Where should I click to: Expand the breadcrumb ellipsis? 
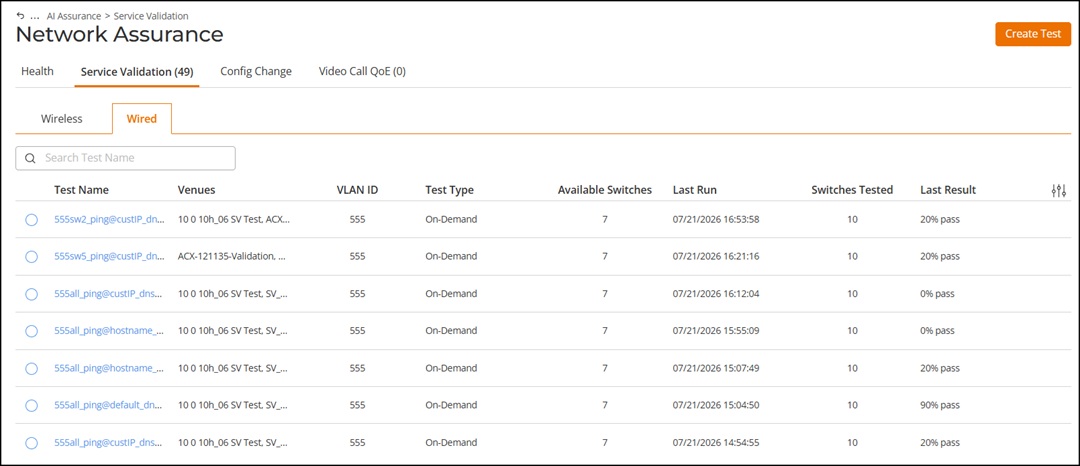tap(34, 16)
